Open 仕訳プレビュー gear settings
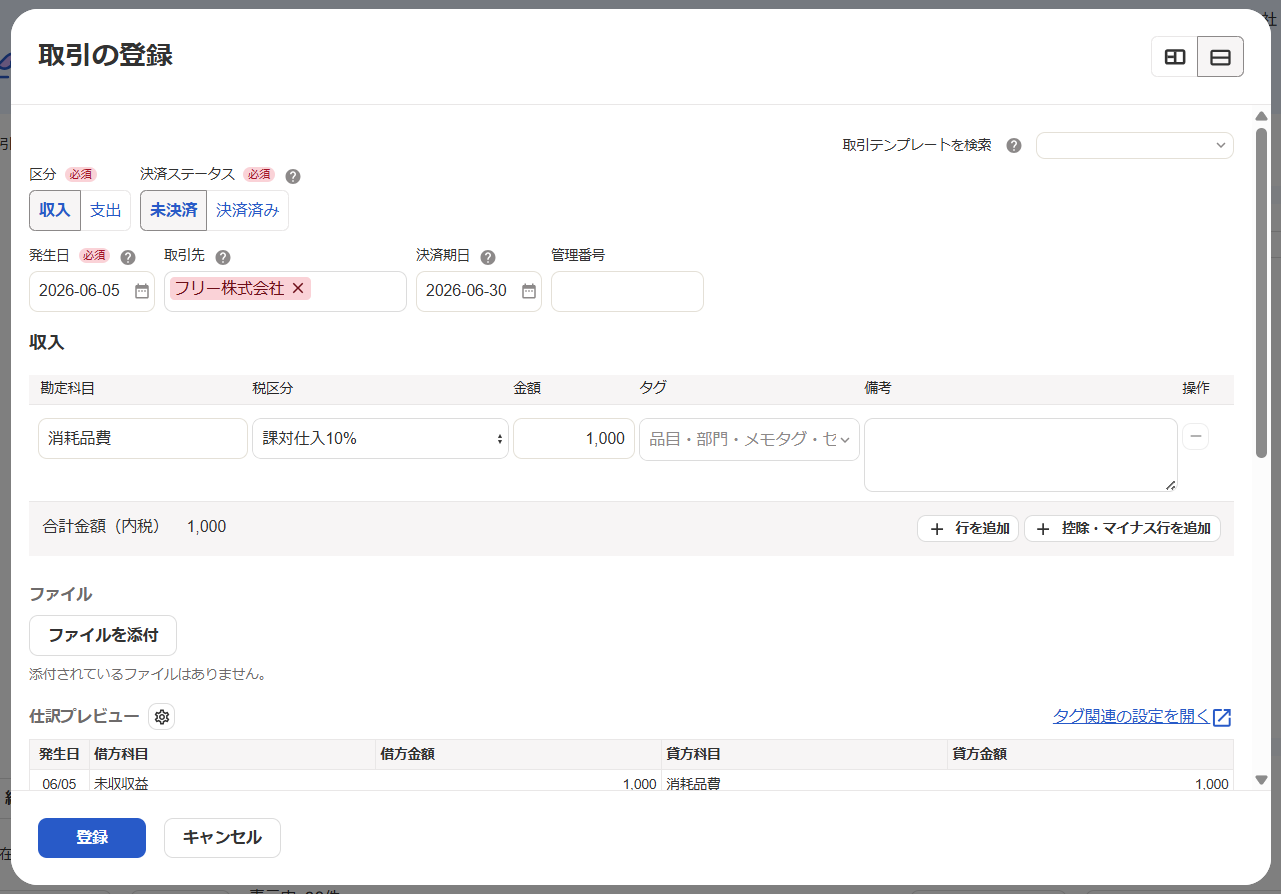This screenshot has width=1281, height=894. click(162, 717)
